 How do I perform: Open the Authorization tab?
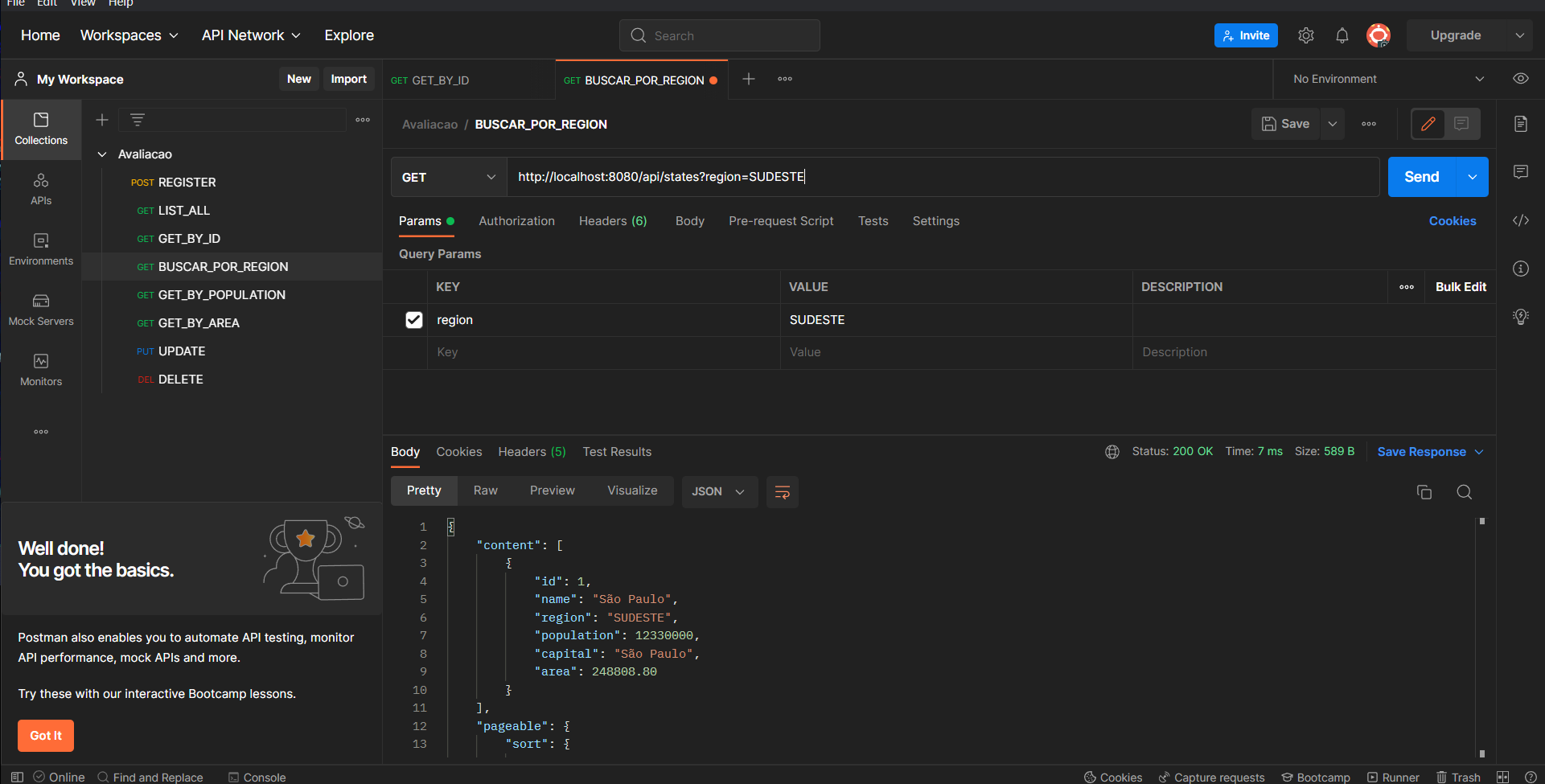(516, 220)
